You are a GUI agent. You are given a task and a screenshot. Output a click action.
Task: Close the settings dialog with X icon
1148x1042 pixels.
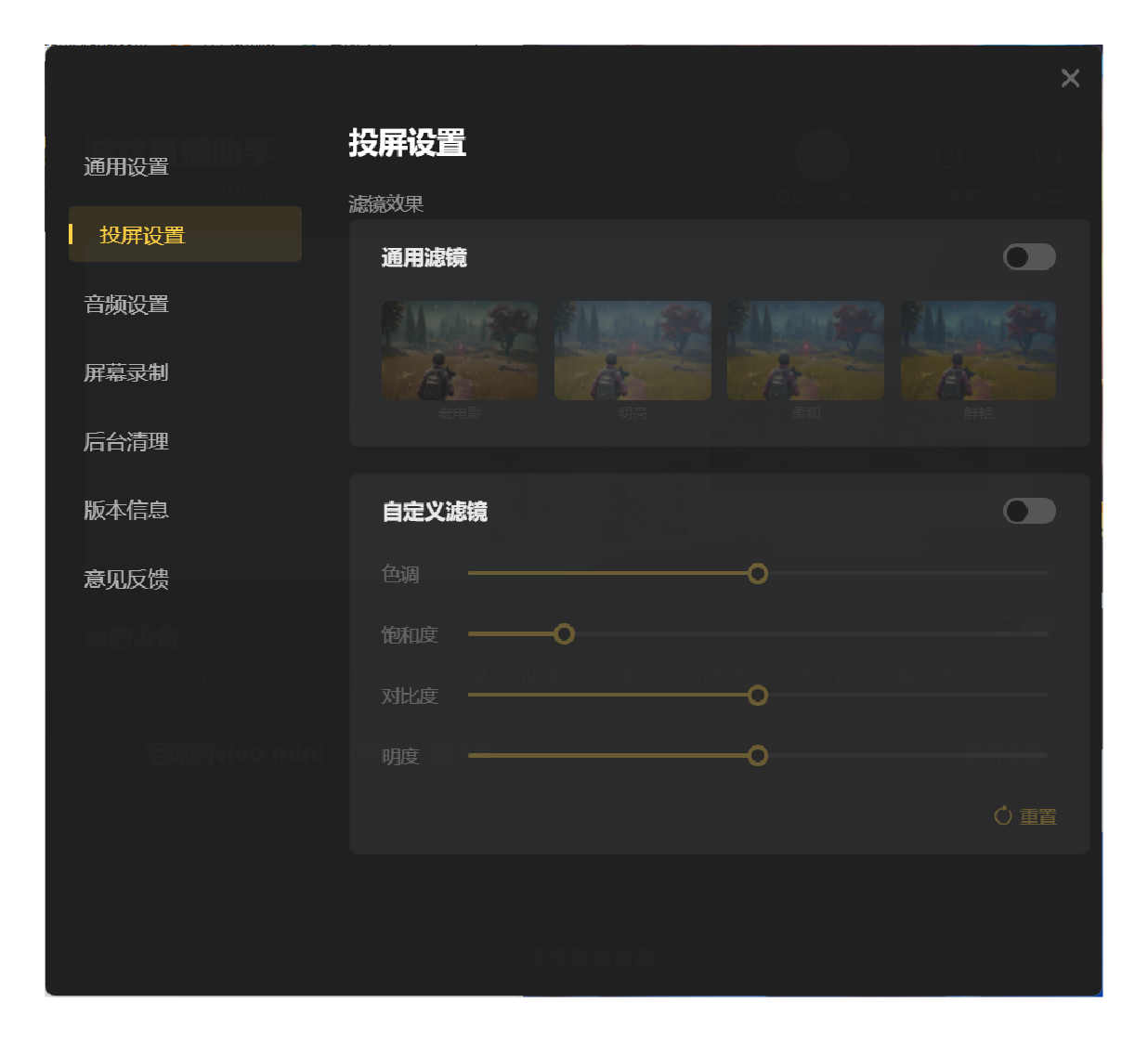[1070, 78]
